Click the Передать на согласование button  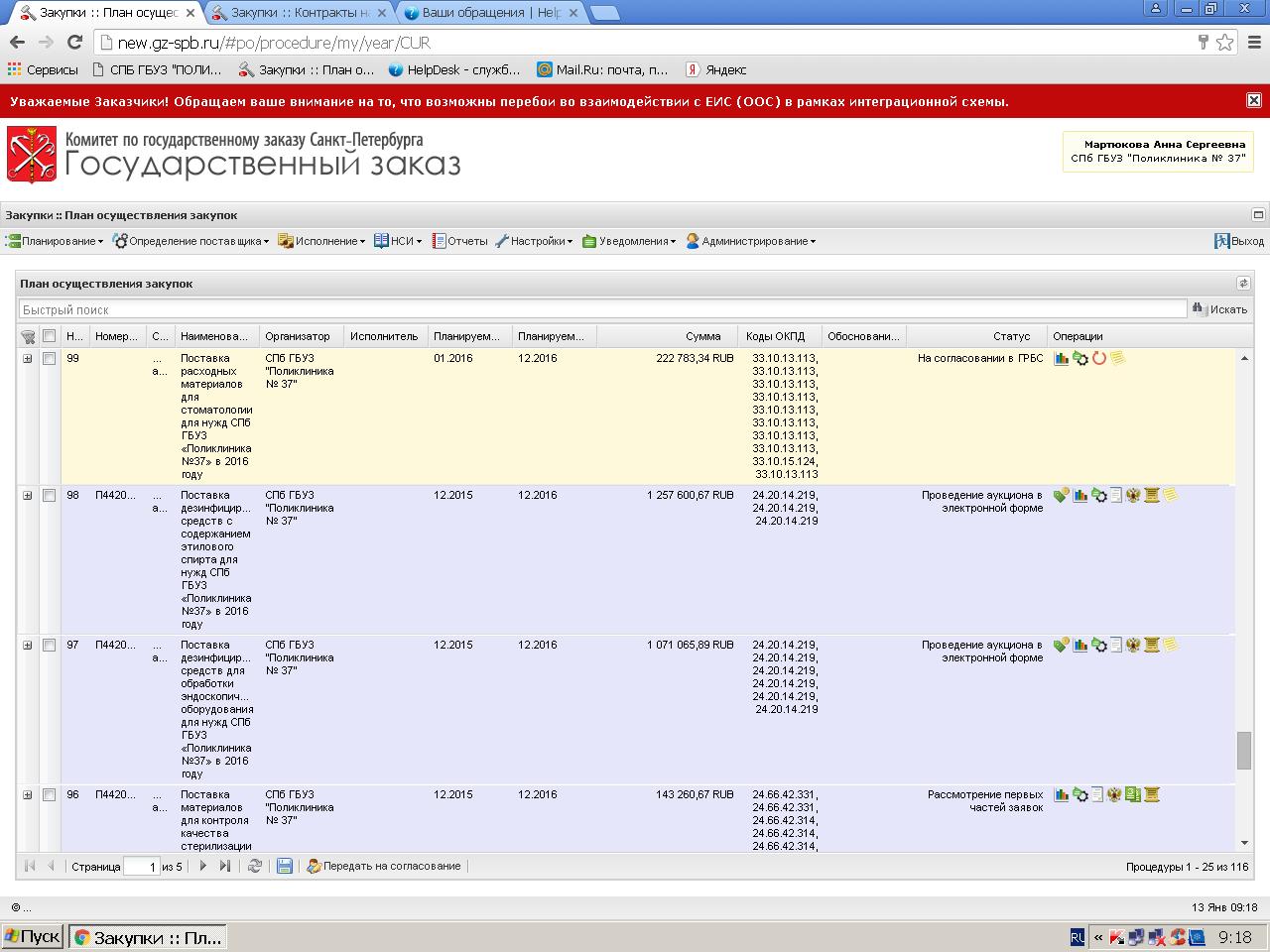pos(384,866)
